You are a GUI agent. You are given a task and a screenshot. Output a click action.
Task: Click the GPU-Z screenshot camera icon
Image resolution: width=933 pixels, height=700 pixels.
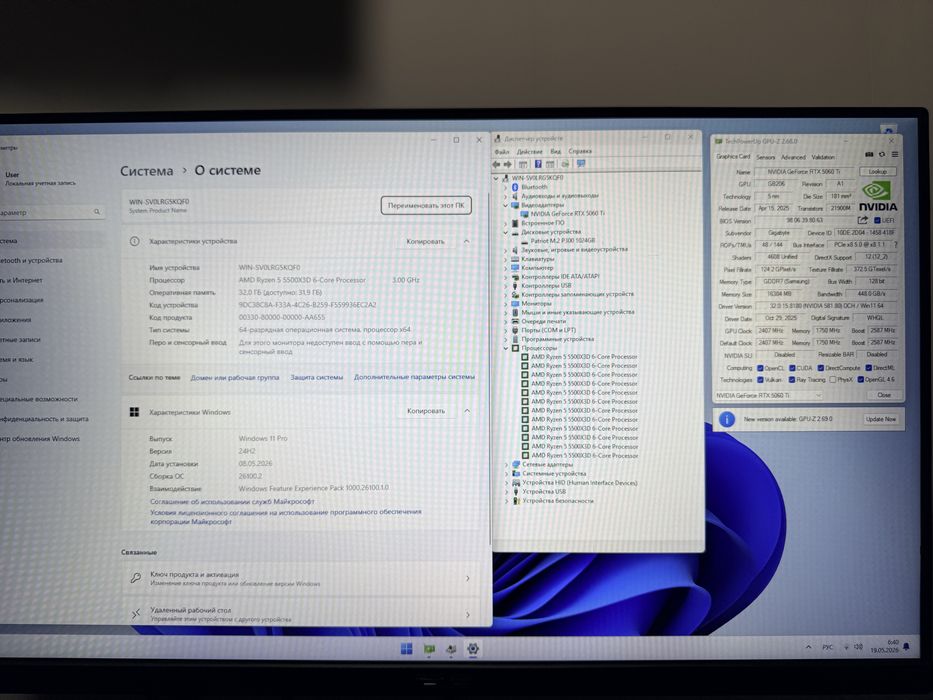(x=869, y=155)
